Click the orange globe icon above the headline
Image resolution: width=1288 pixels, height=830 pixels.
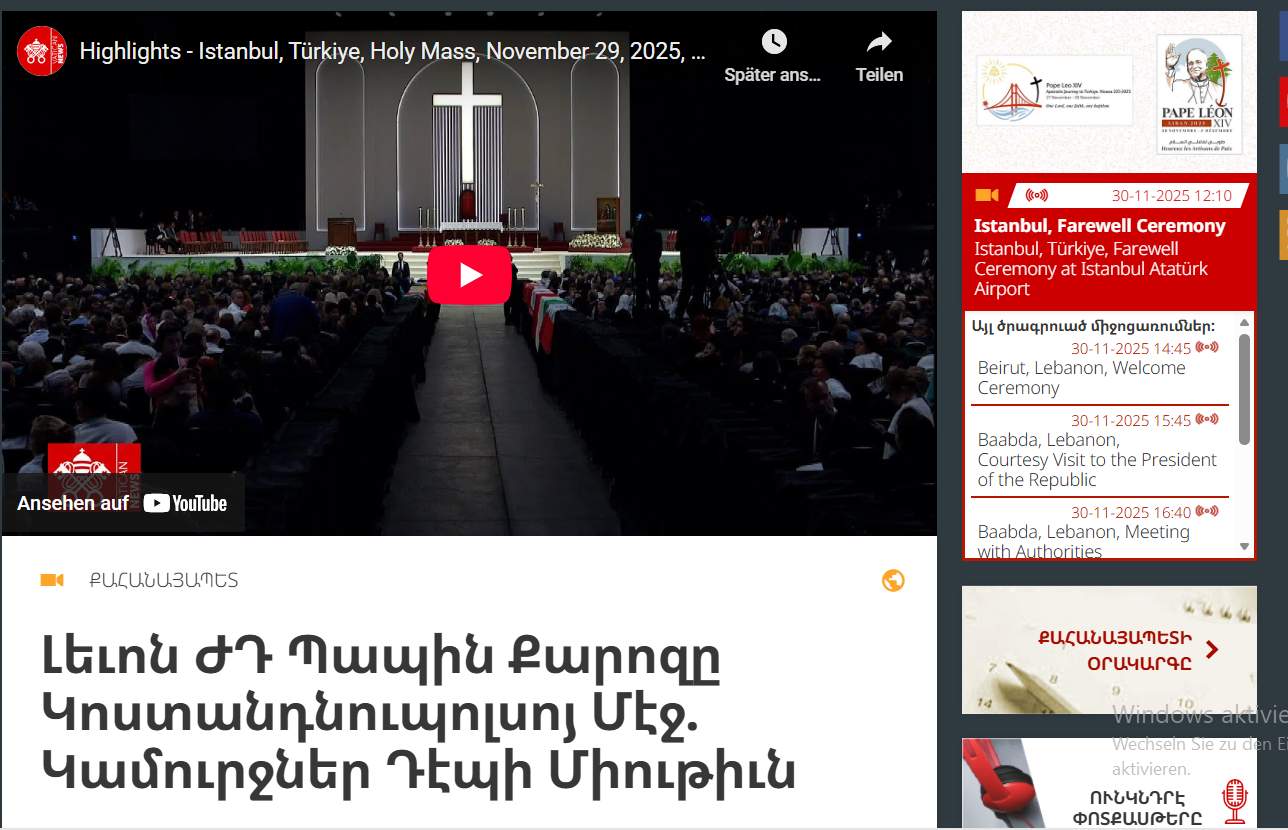(x=893, y=581)
